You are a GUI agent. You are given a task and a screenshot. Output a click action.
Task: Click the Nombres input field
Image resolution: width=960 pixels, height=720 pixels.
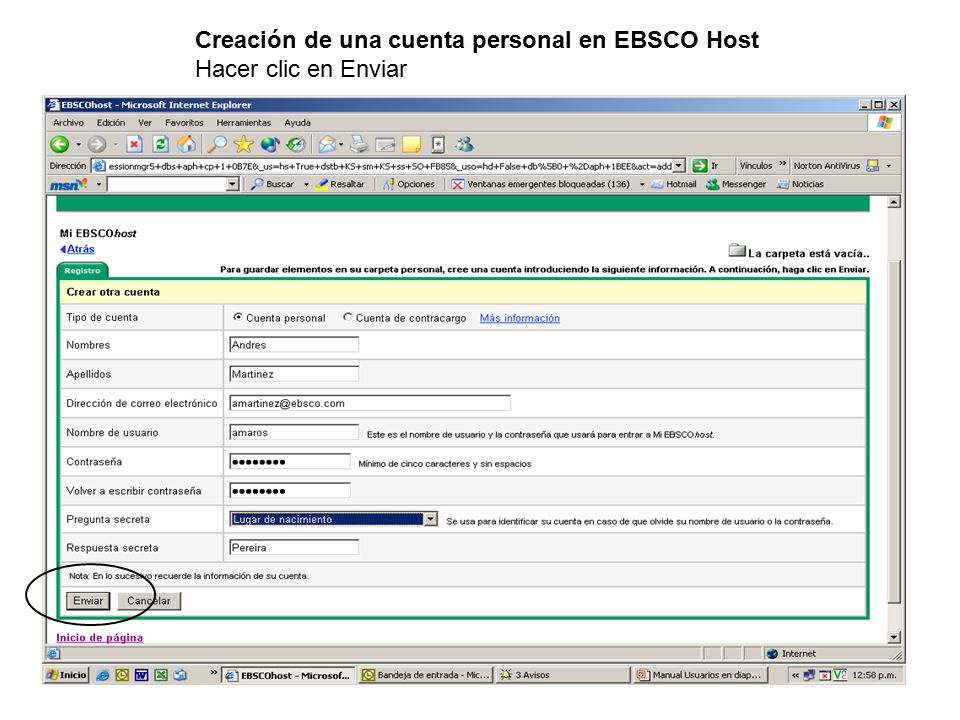(294, 345)
